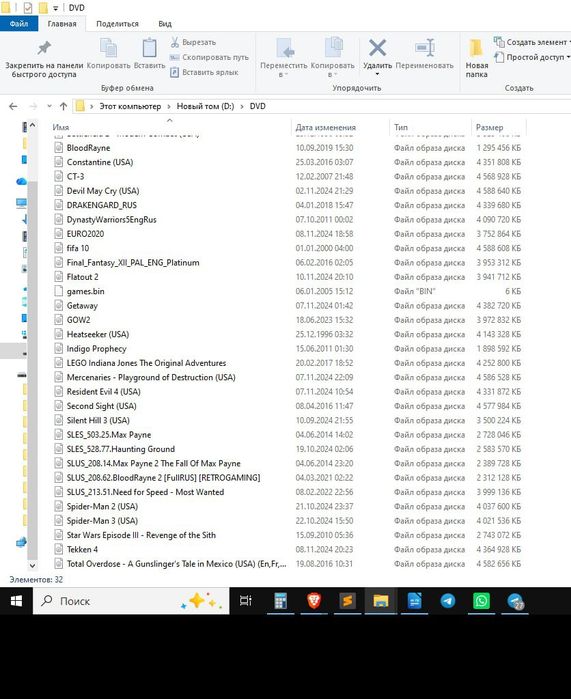Open recent locations dropdown arrow
The height and width of the screenshot is (699, 571).
tap(49, 106)
